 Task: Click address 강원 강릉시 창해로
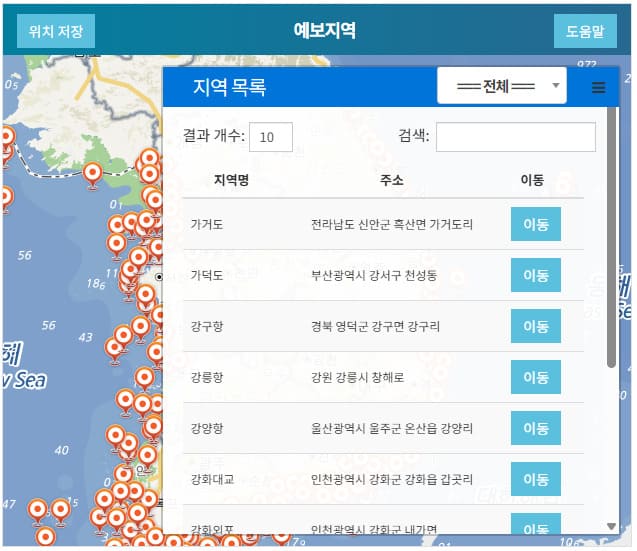358,377
